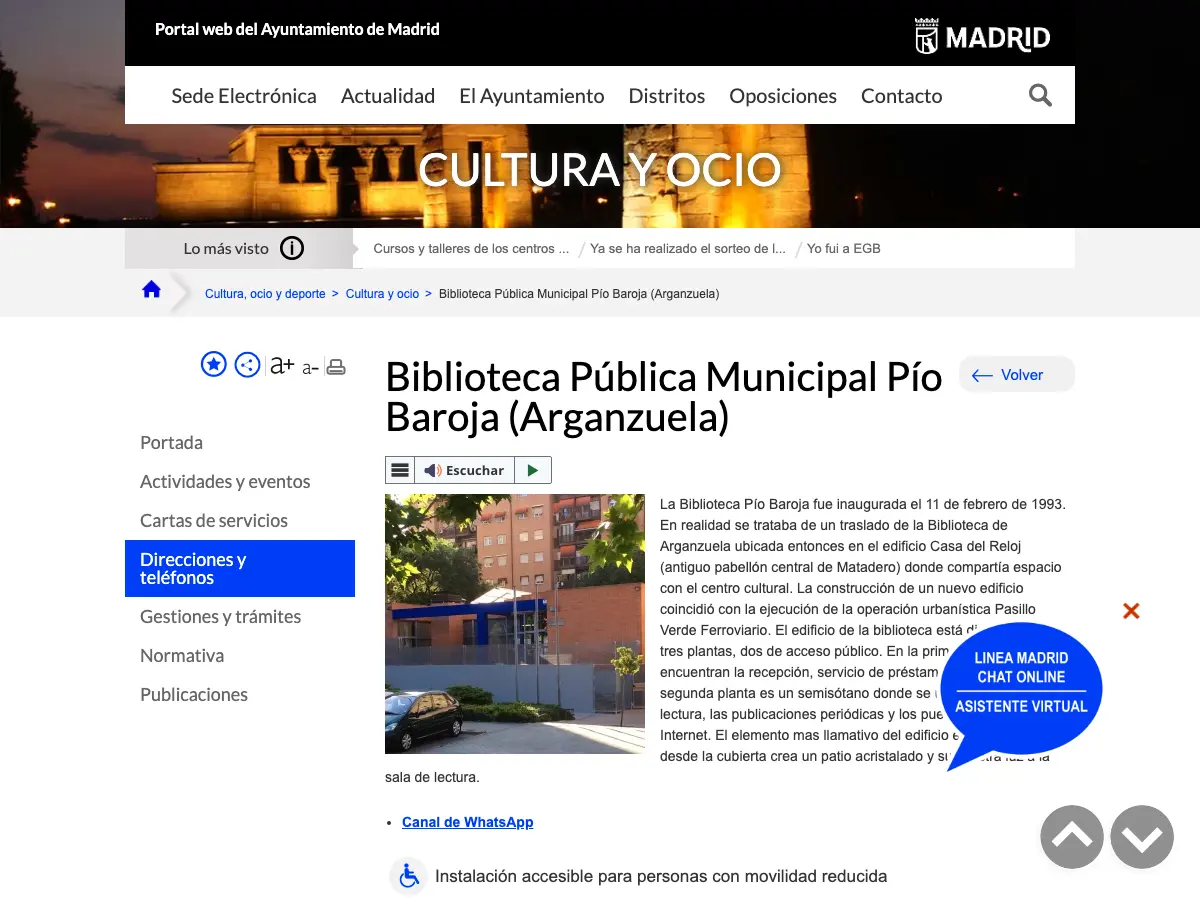Screen dimensions: 1200x900
Task: Open El Ayuntamiento menu
Action: click(x=532, y=96)
